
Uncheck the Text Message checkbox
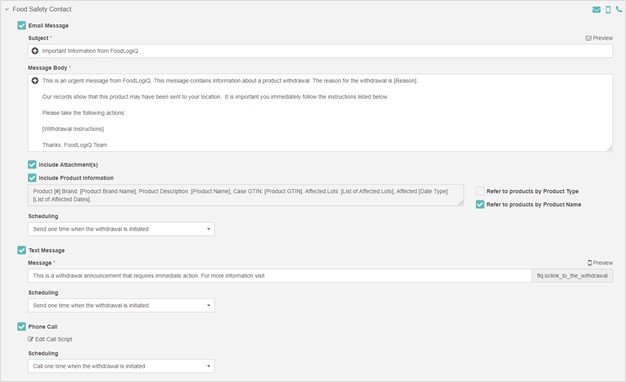click(x=22, y=250)
